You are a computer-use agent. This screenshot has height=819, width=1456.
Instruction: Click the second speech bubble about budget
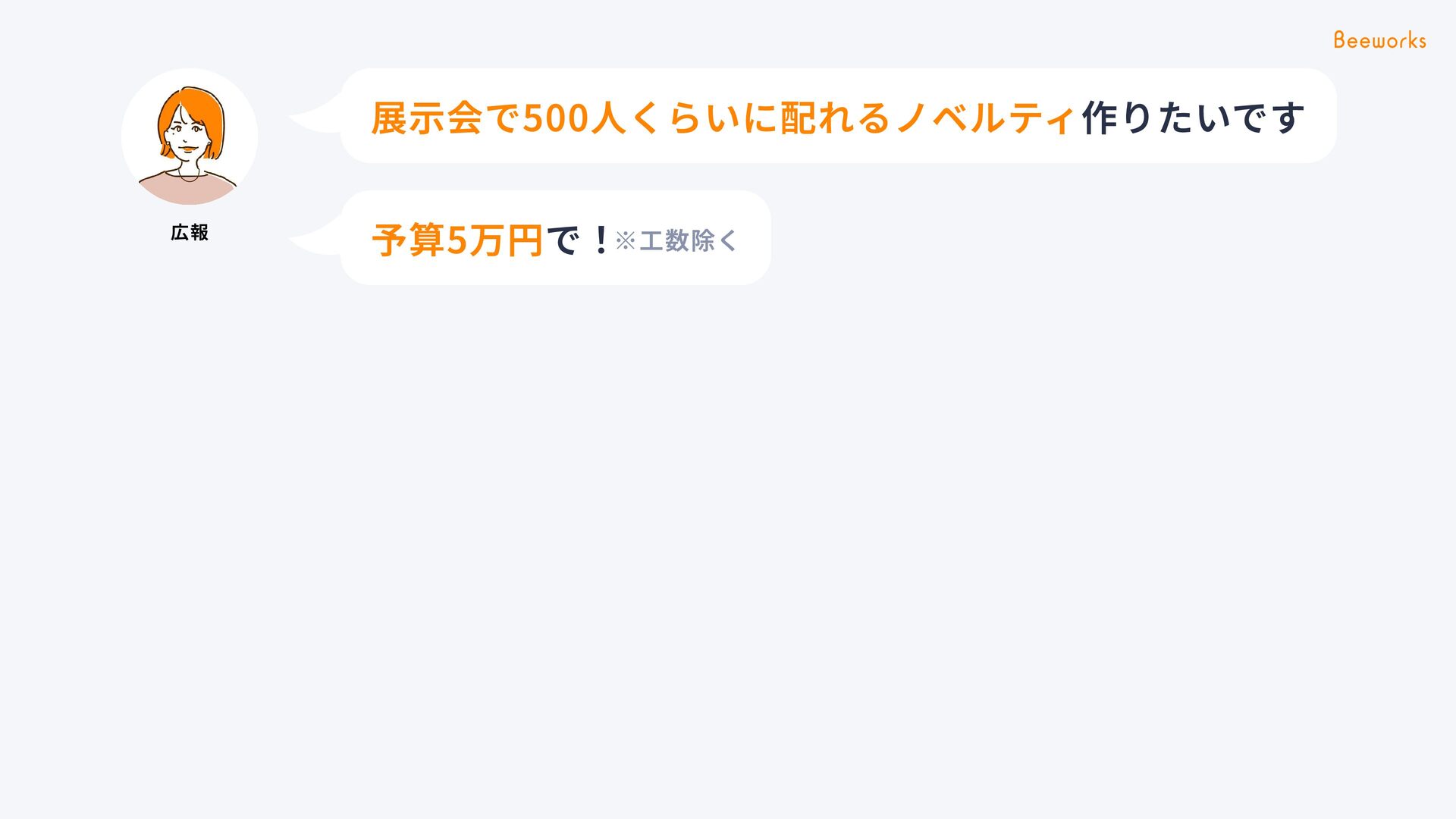coord(555,238)
